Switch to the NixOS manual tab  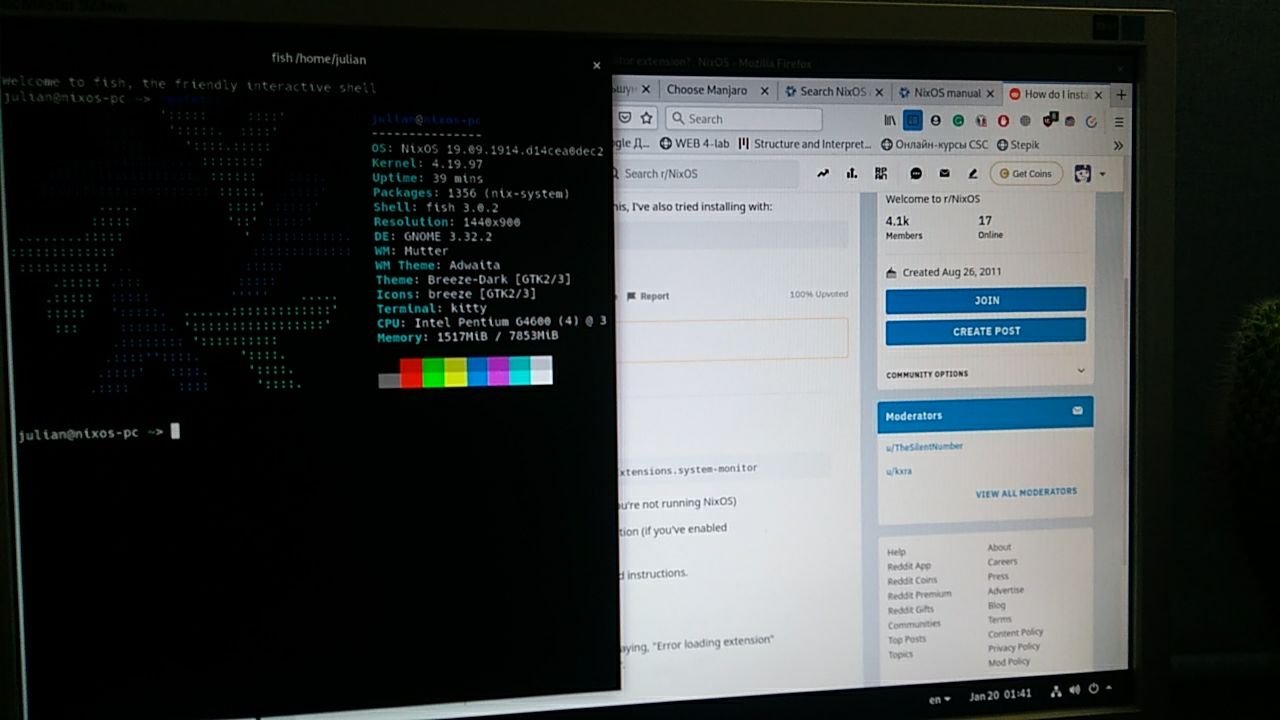pyautogui.click(x=945, y=93)
